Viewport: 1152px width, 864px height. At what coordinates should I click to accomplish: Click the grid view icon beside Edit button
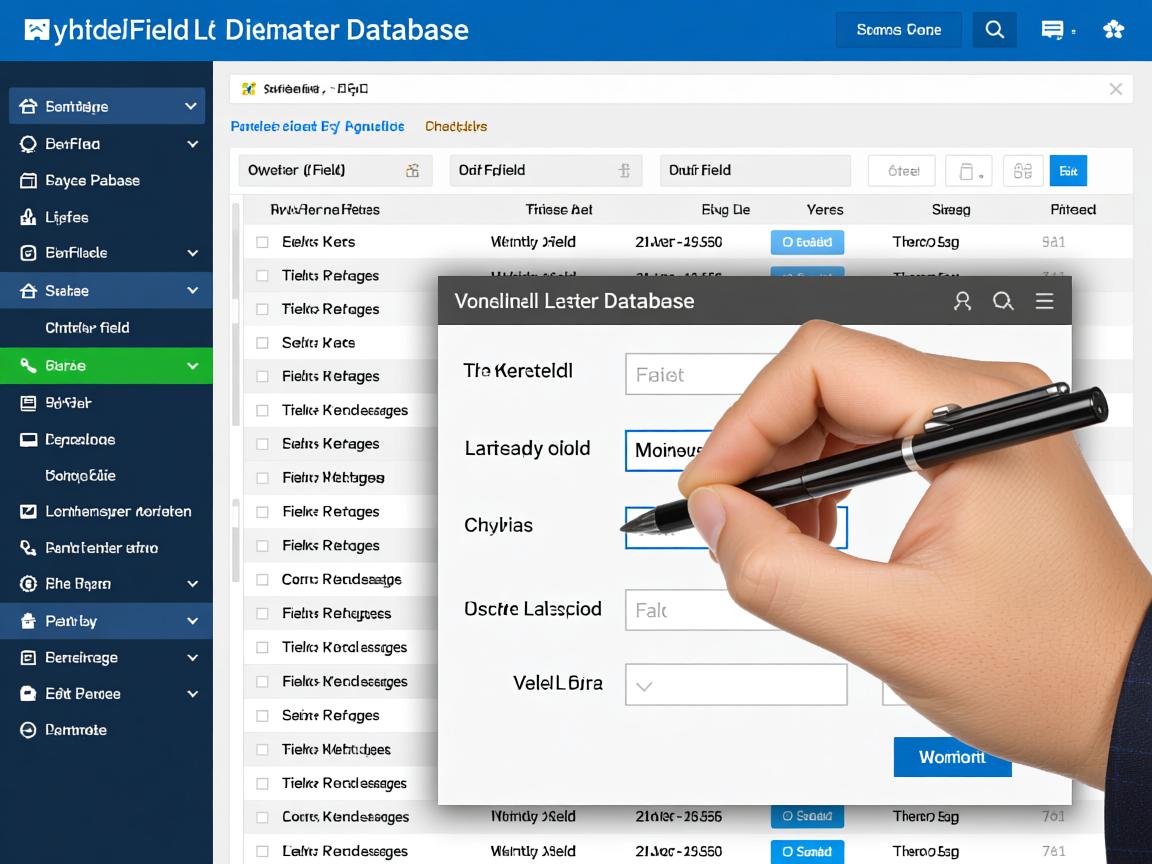coord(1022,171)
